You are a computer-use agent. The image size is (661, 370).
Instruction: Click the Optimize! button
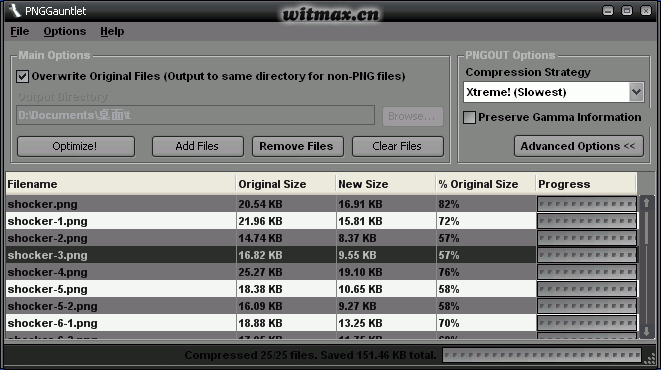tap(76, 146)
